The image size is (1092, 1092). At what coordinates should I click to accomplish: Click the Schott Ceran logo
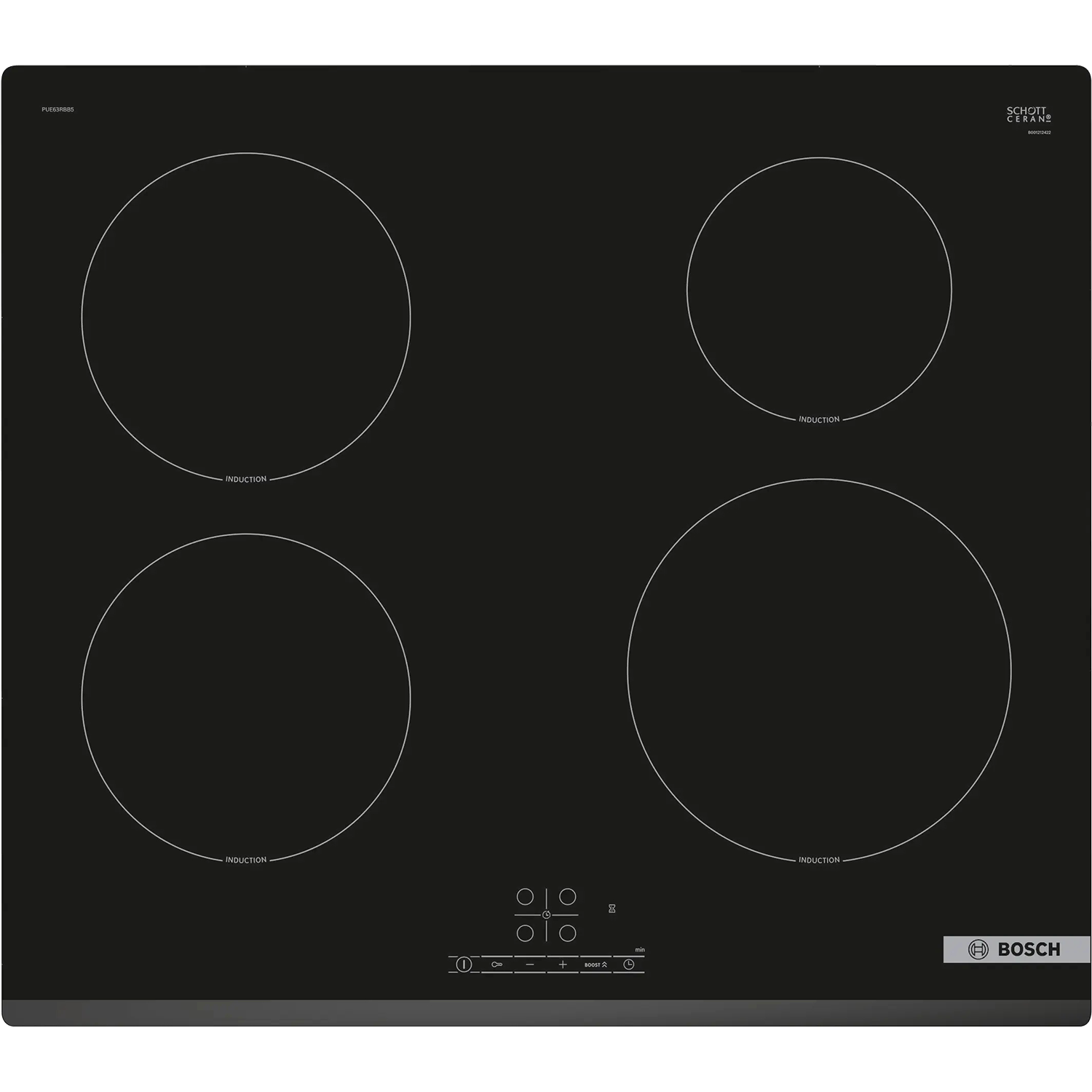pos(1028,114)
